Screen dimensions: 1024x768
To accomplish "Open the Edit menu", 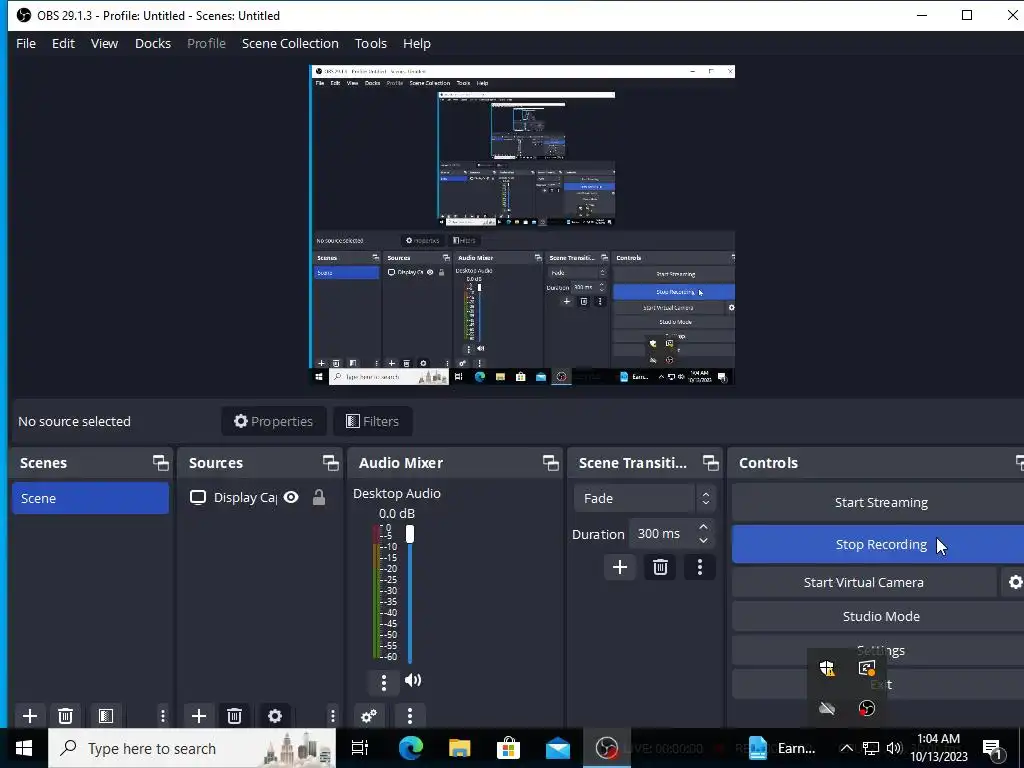I will tap(63, 43).
